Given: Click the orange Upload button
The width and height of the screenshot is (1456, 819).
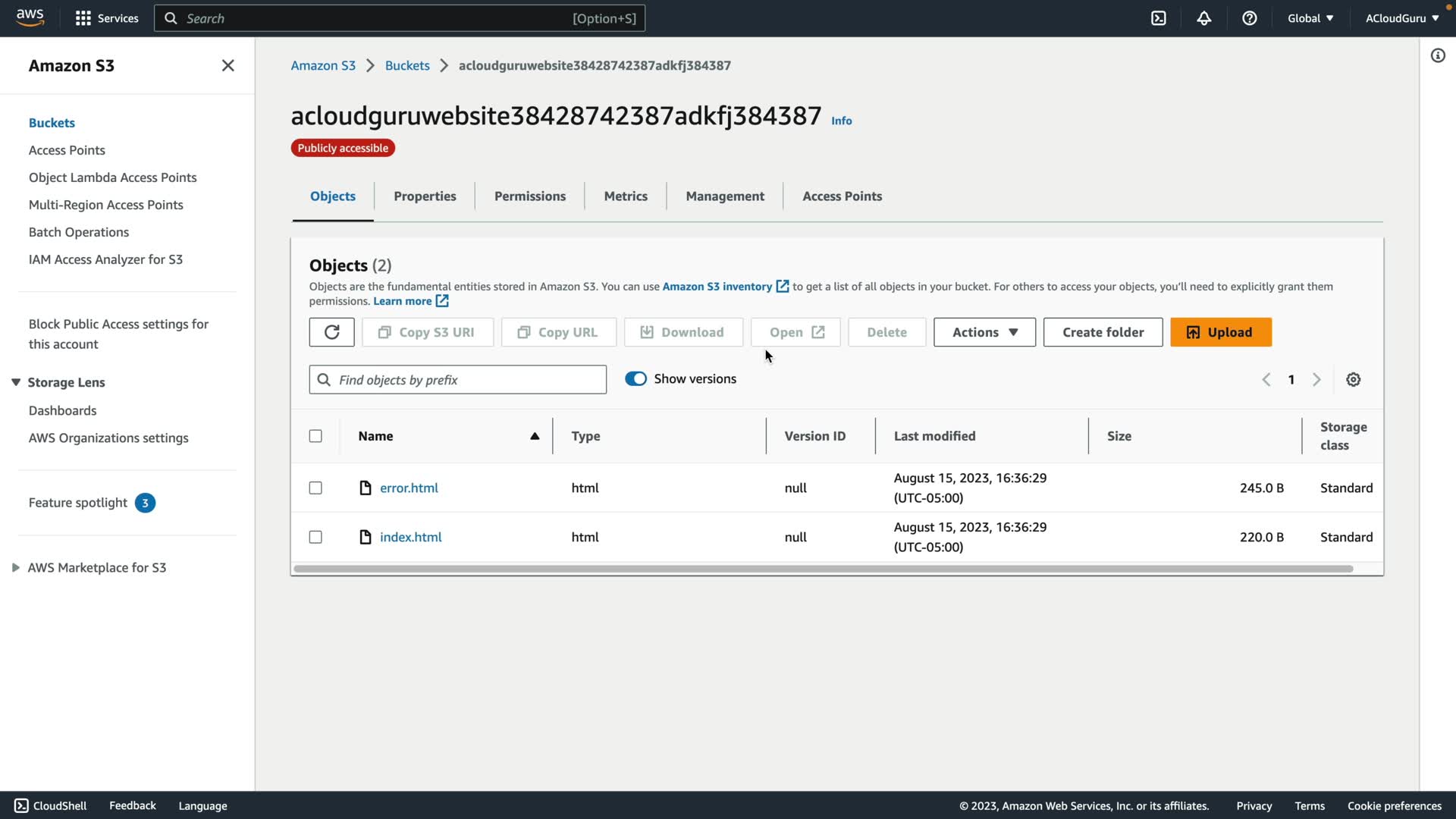Looking at the screenshot, I should 1220,332.
